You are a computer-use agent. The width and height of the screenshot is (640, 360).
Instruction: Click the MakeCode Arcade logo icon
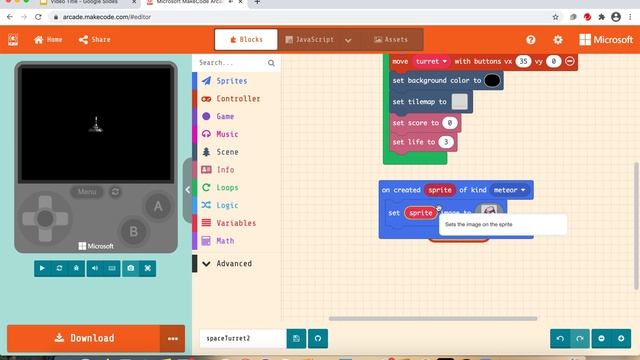point(13,40)
